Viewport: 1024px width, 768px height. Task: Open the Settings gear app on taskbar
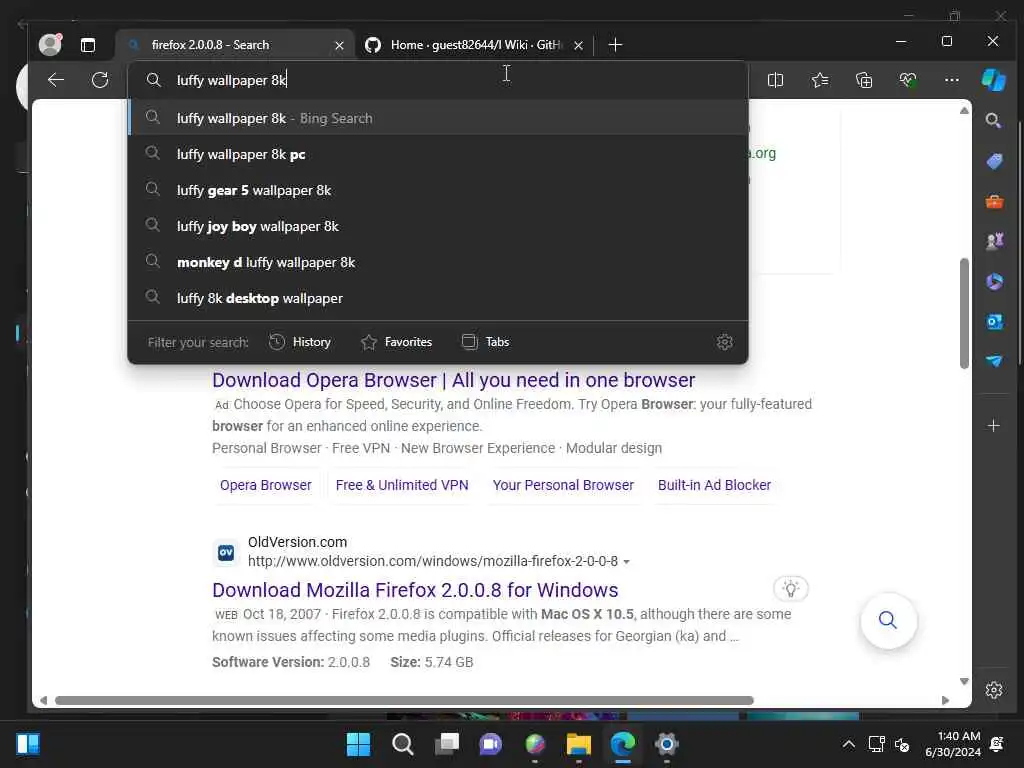point(666,744)
